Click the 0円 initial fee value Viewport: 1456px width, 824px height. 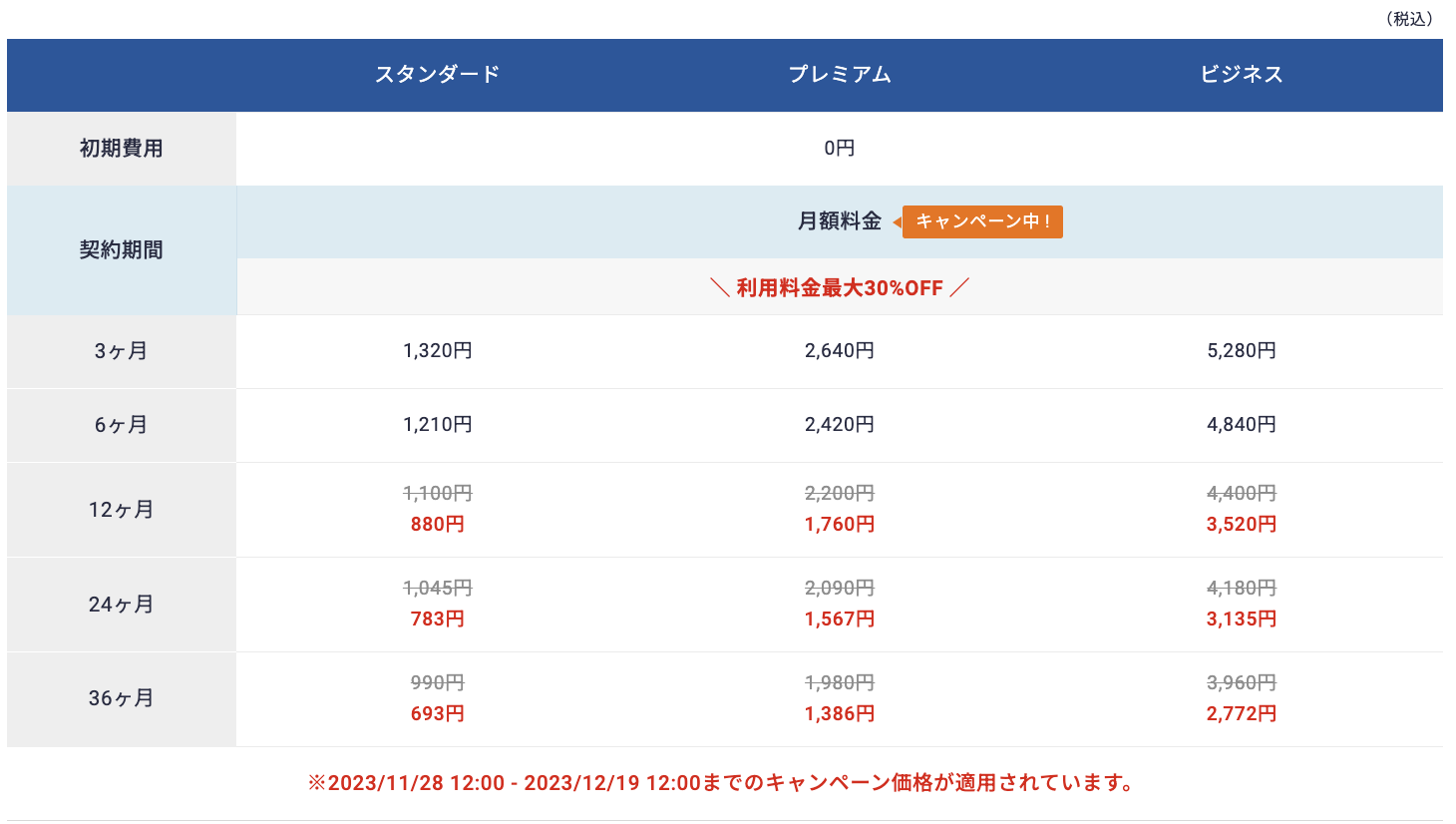coord(840,149)
